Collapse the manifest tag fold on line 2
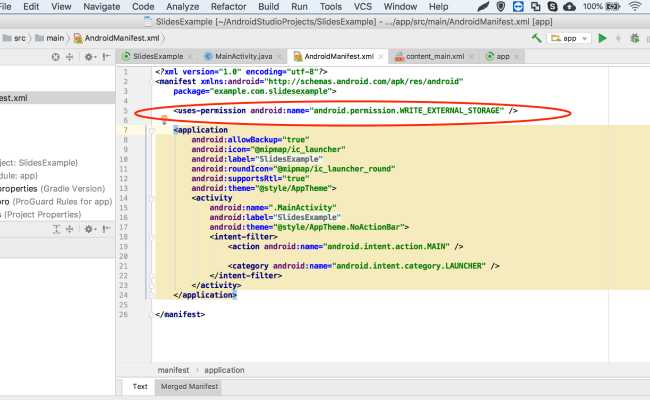The width and height of the screenshot is (650, 400). click(152, 82)
